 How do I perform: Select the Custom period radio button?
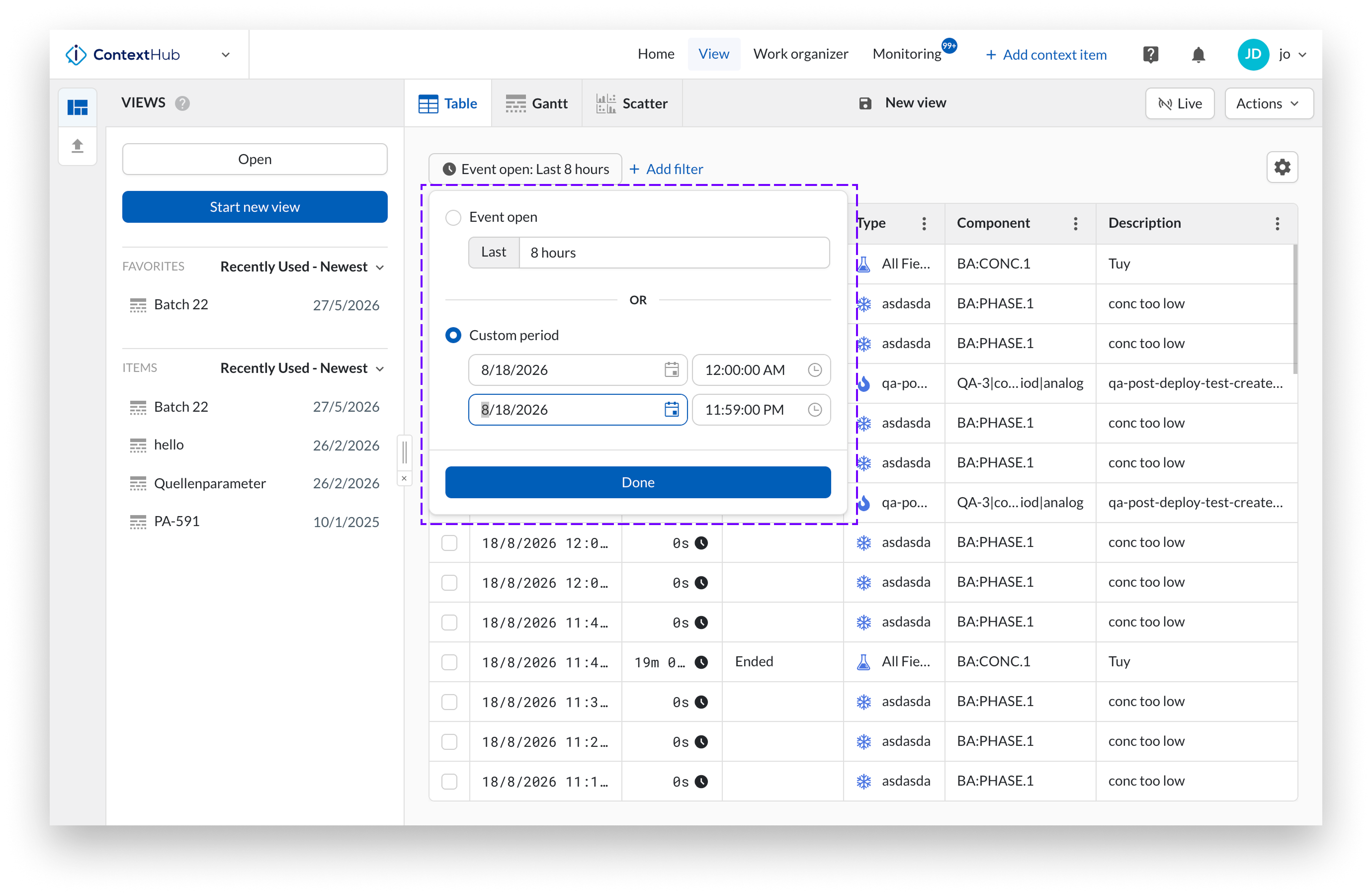click(x=453, y=335)
